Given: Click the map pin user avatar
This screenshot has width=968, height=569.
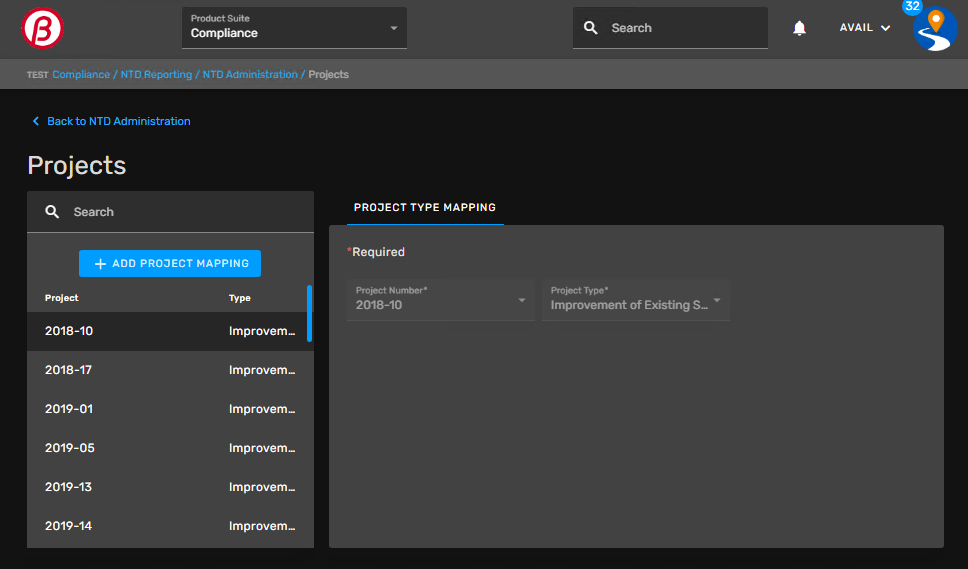Looking at the screenshot, I should pyautogui.click(x=935, y=29).
